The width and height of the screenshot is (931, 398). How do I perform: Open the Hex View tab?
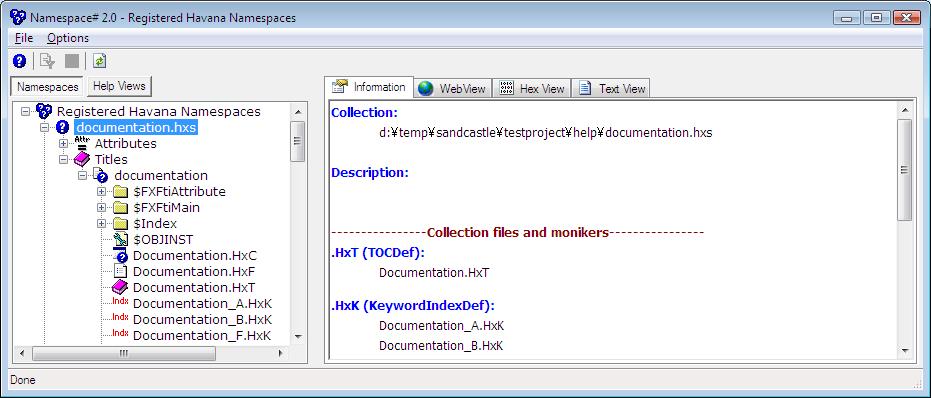532,89
